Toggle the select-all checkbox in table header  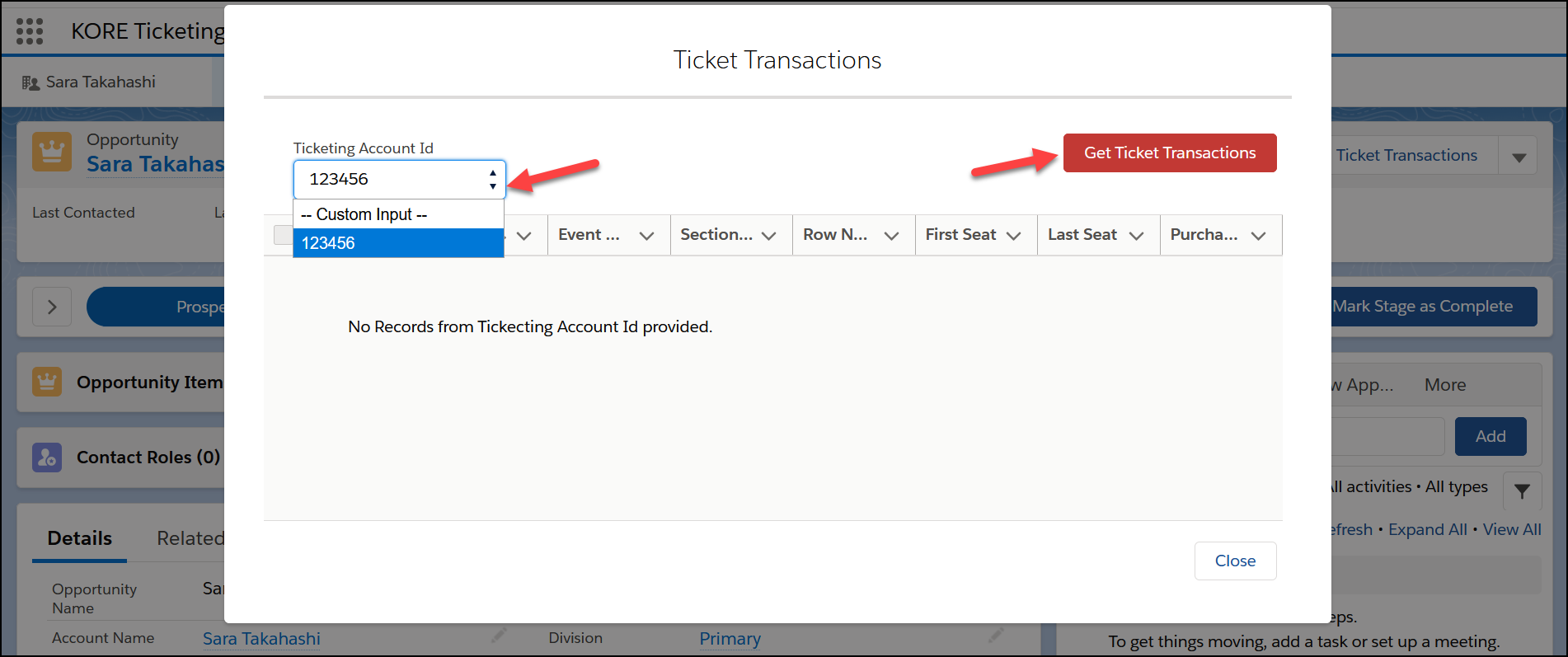click(283, 235)
